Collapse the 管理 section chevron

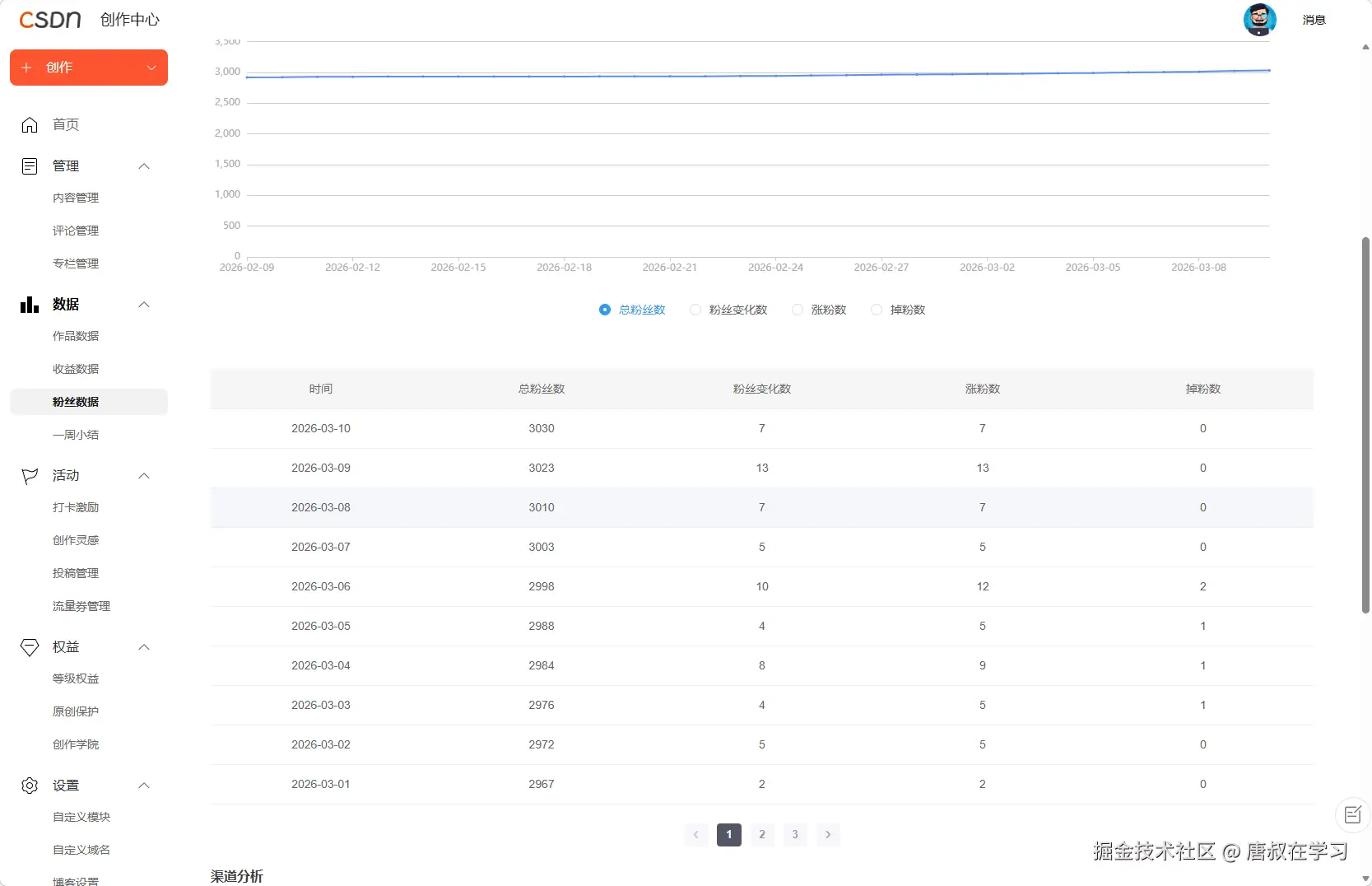[x=144, y=166]
